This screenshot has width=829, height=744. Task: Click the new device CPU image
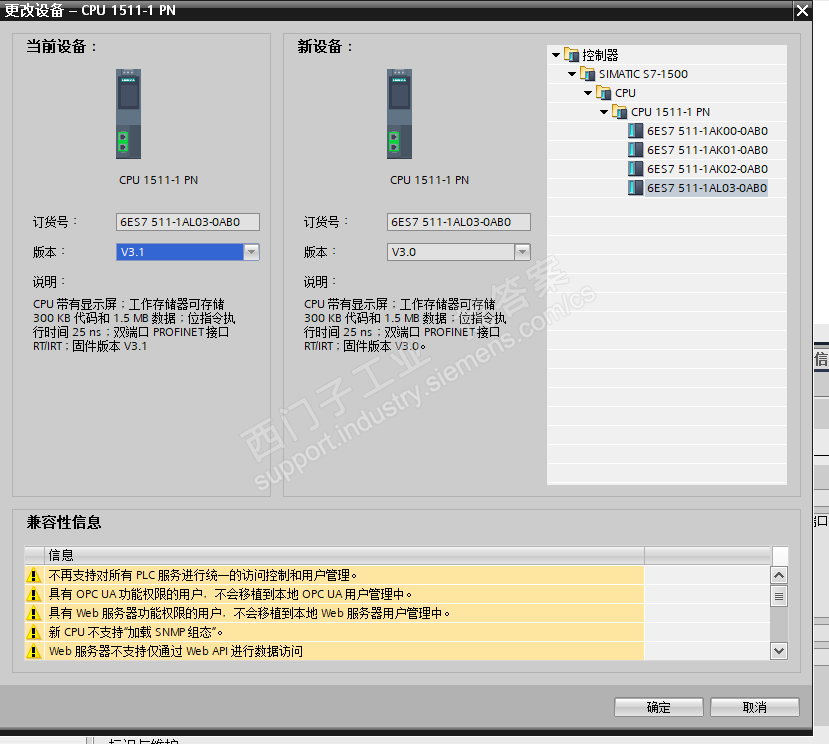pyautogui.click(x=399, y=114)
